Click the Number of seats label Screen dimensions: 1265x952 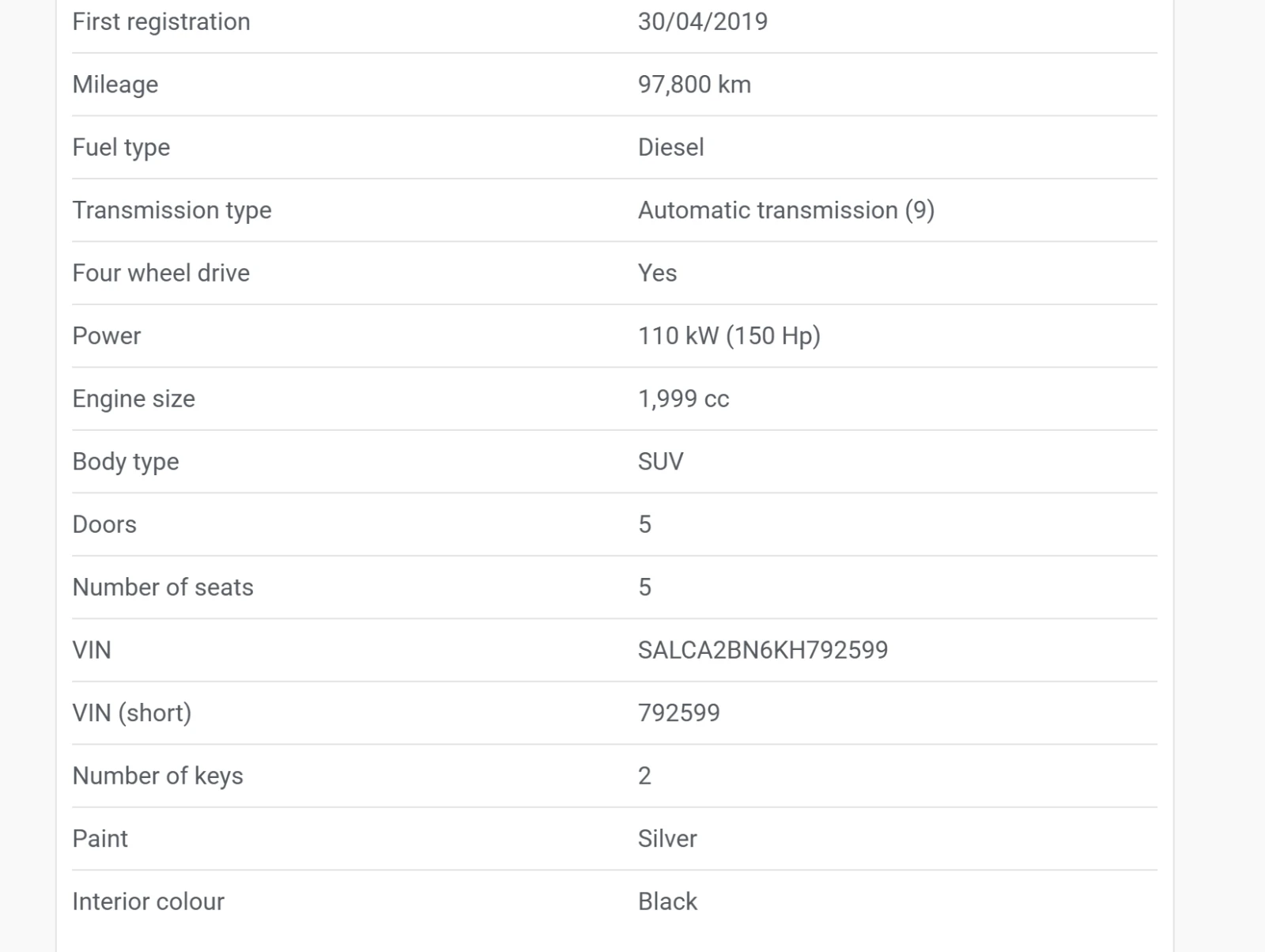[x=163, y=587]
